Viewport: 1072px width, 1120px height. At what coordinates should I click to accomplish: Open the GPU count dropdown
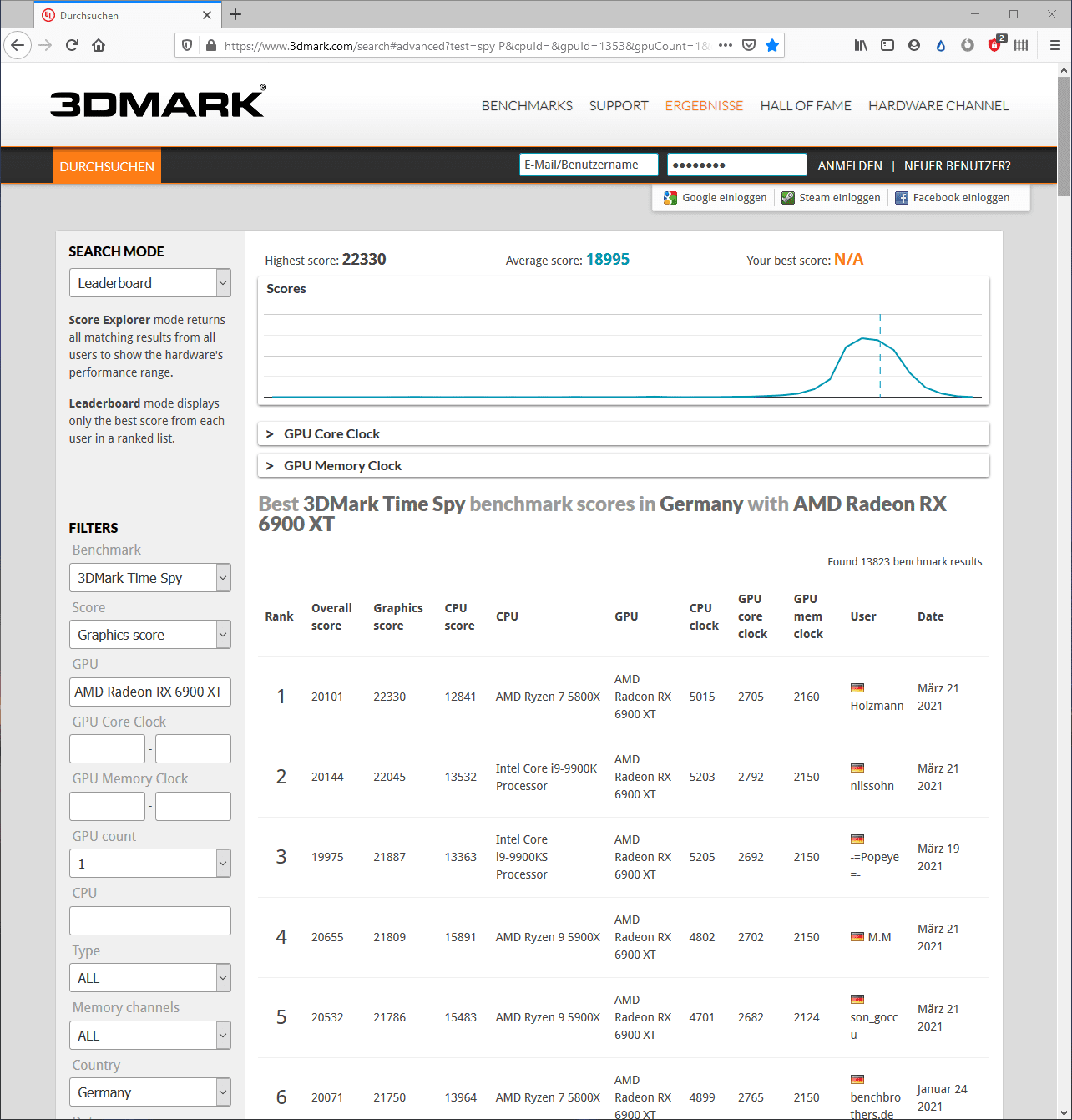(x=150, y=864)
